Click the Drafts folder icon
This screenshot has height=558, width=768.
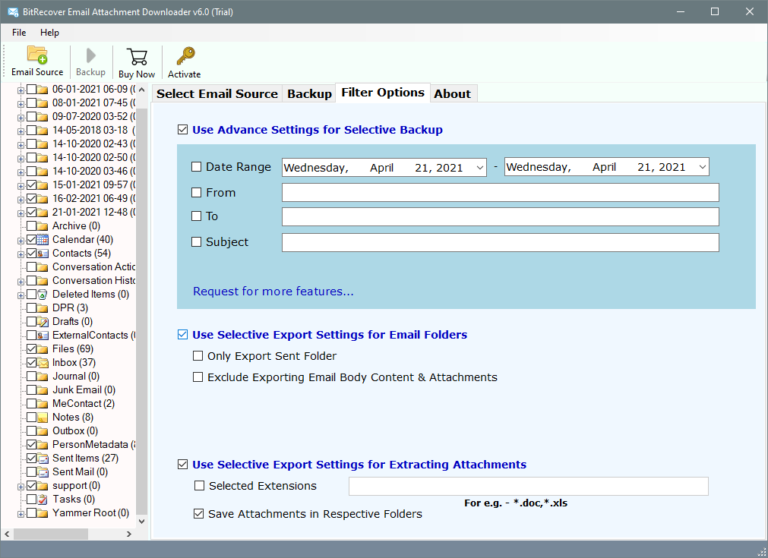[x=43, y=322]
